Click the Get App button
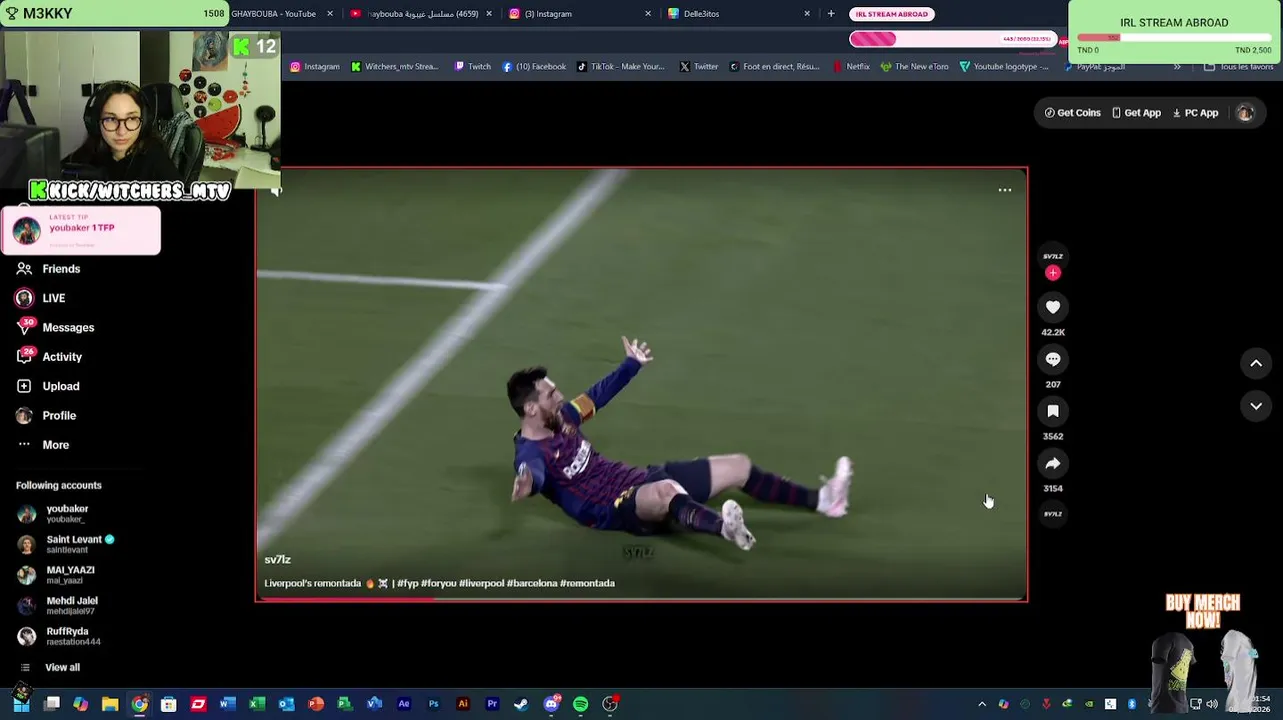The width and height of the screenshot is (1283, 720). [x=1136, y=113]
